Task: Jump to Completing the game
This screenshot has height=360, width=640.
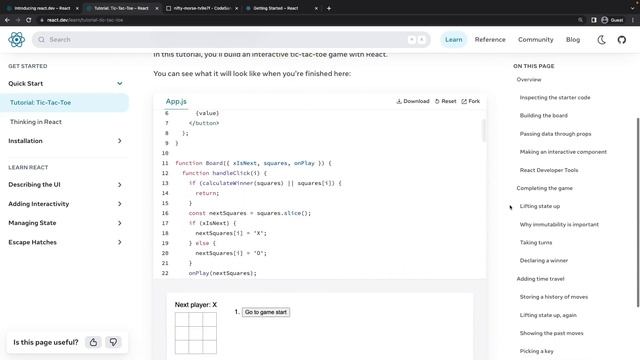Action: (544, 188)
